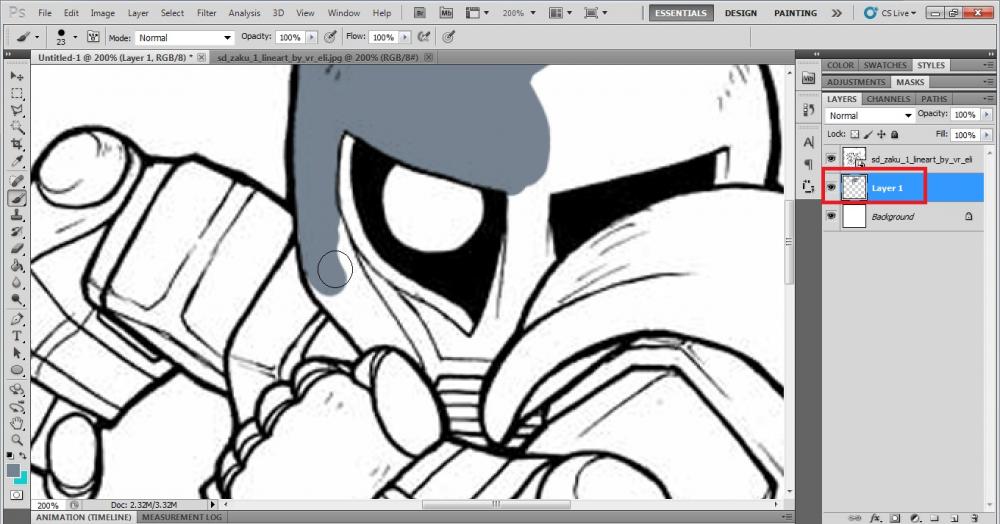This screenshot has height=524, width=1000.
Task: Open the Screen Mode dropdown
Action: [596, 13]
